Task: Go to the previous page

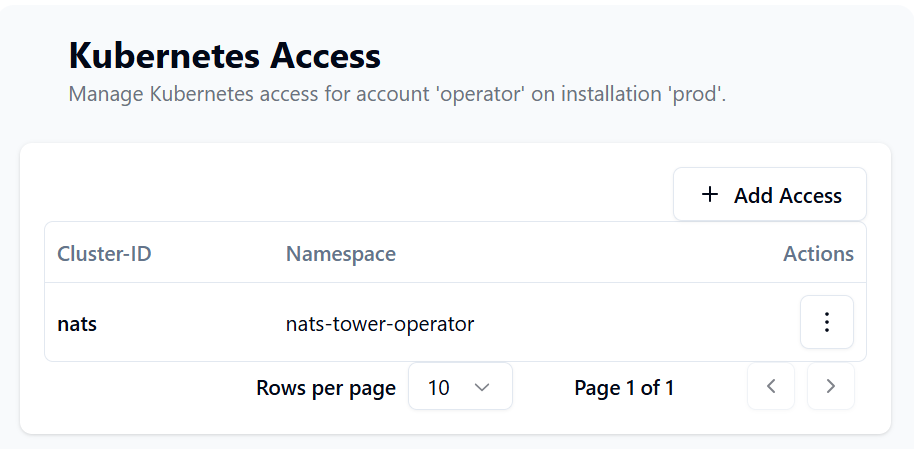Action: tap(771, 387)
